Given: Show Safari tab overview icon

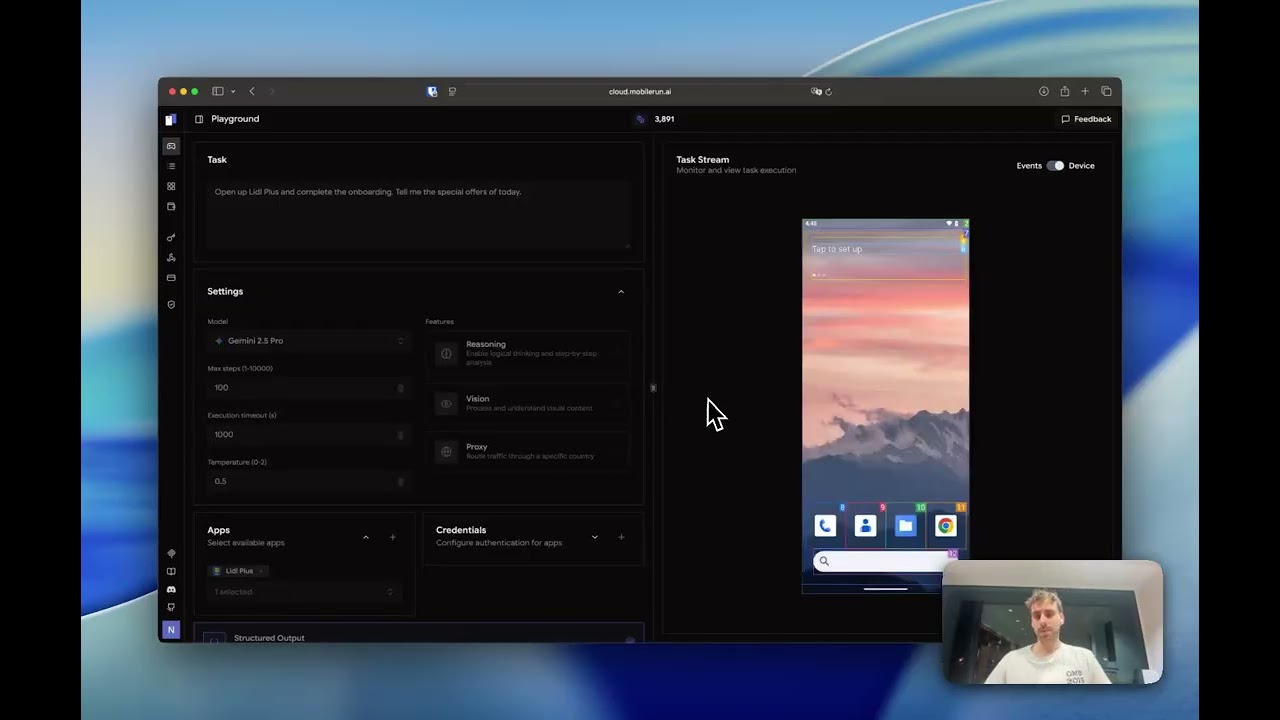Looking at the screenshot, I should pos(1106,91).
